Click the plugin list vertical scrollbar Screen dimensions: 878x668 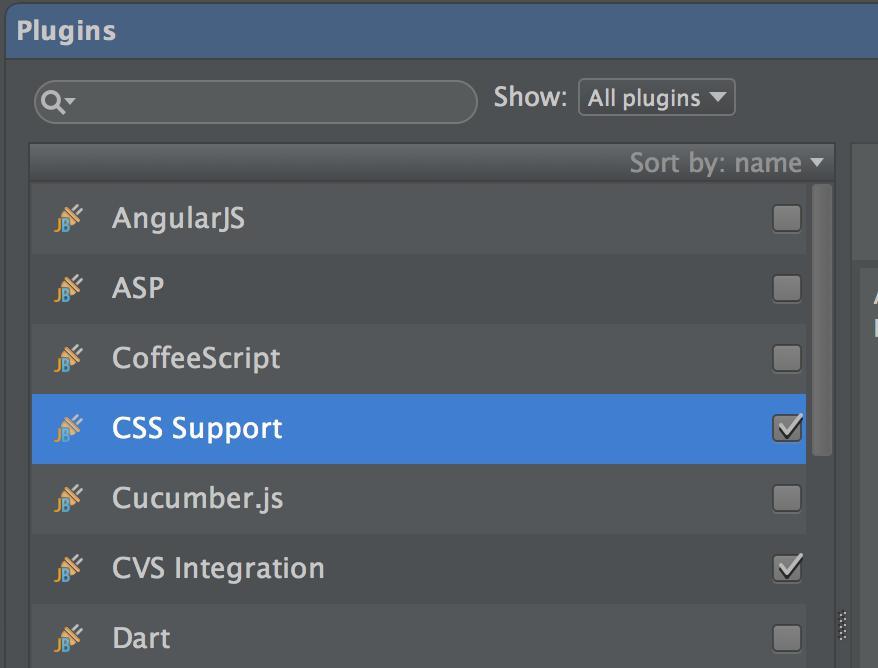pos(822,320)
